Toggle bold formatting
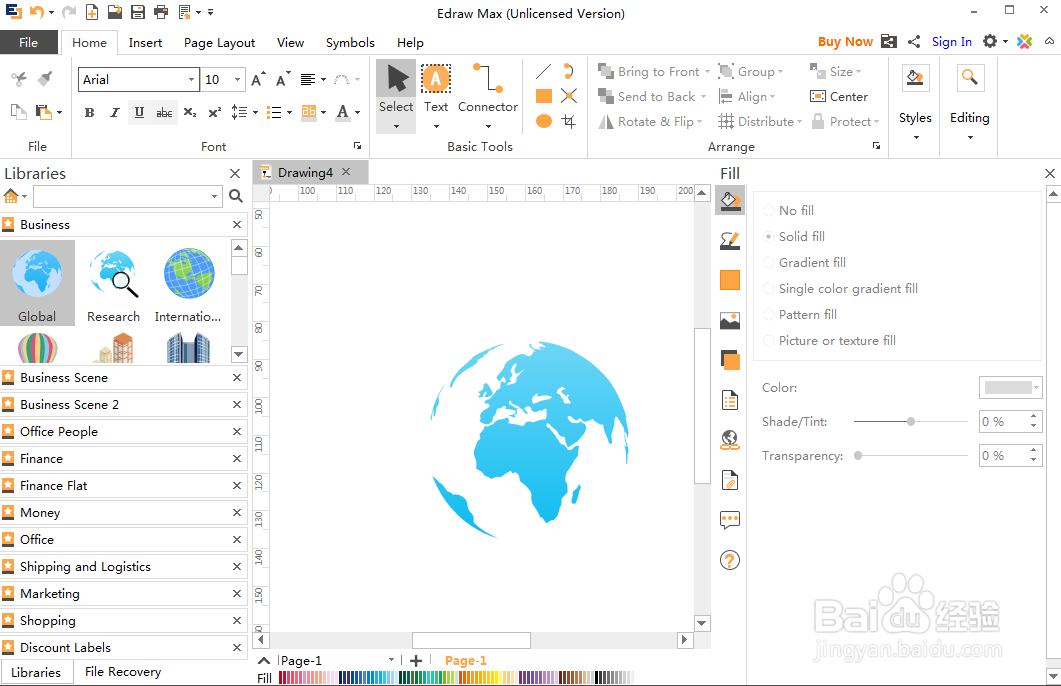This screenshot has width=1061, height=686. tap(89, 112)
